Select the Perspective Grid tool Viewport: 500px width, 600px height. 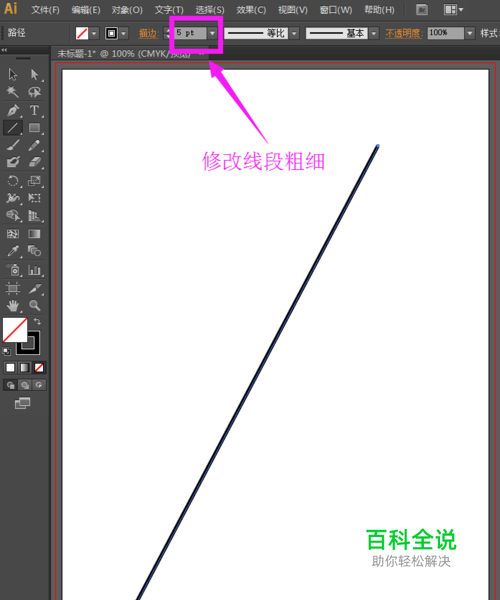[x=34, y=215]
